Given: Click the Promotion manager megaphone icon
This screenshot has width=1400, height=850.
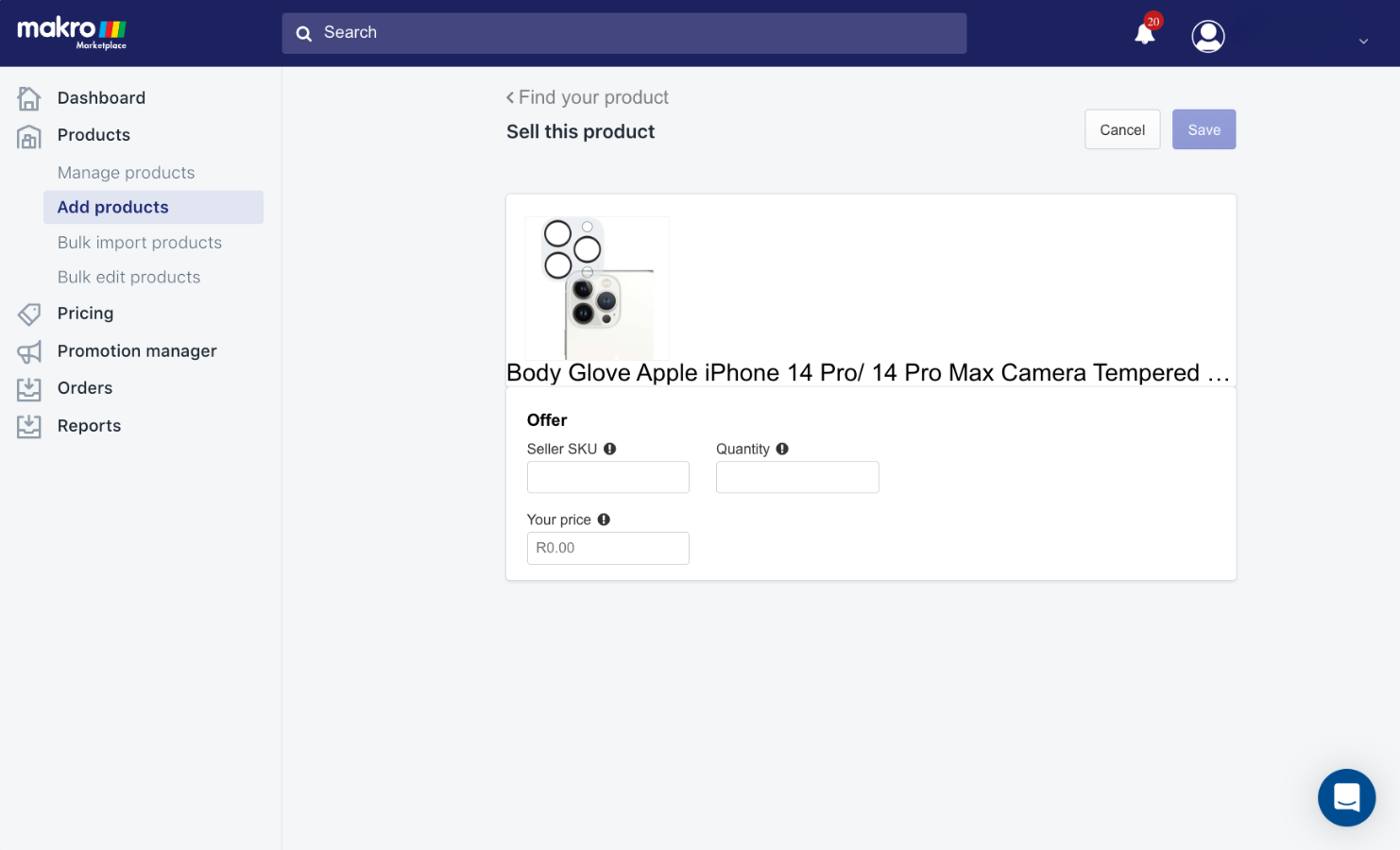Looking at the screenshot, I should click(29, 351).
